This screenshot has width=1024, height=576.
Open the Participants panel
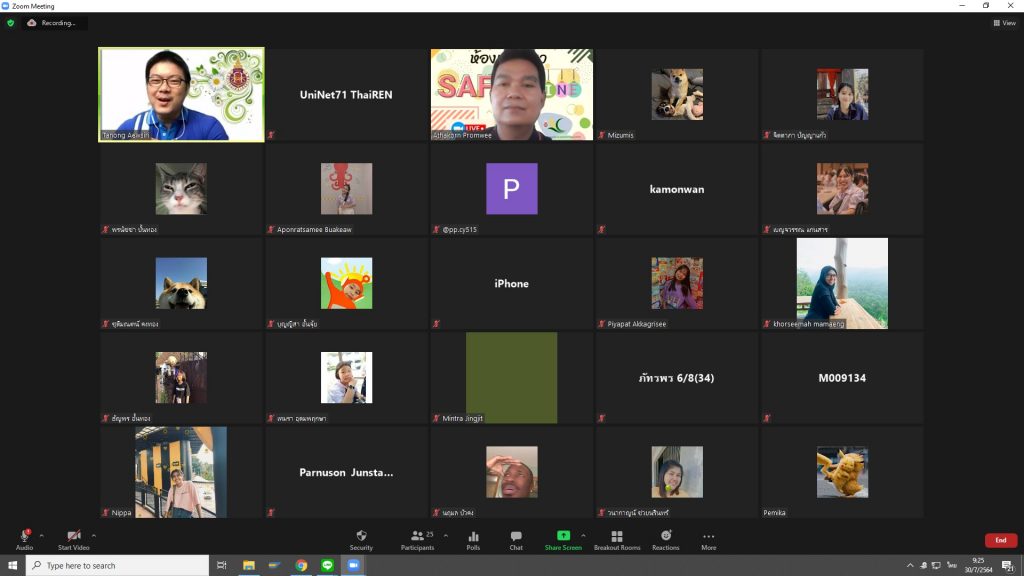418,537
